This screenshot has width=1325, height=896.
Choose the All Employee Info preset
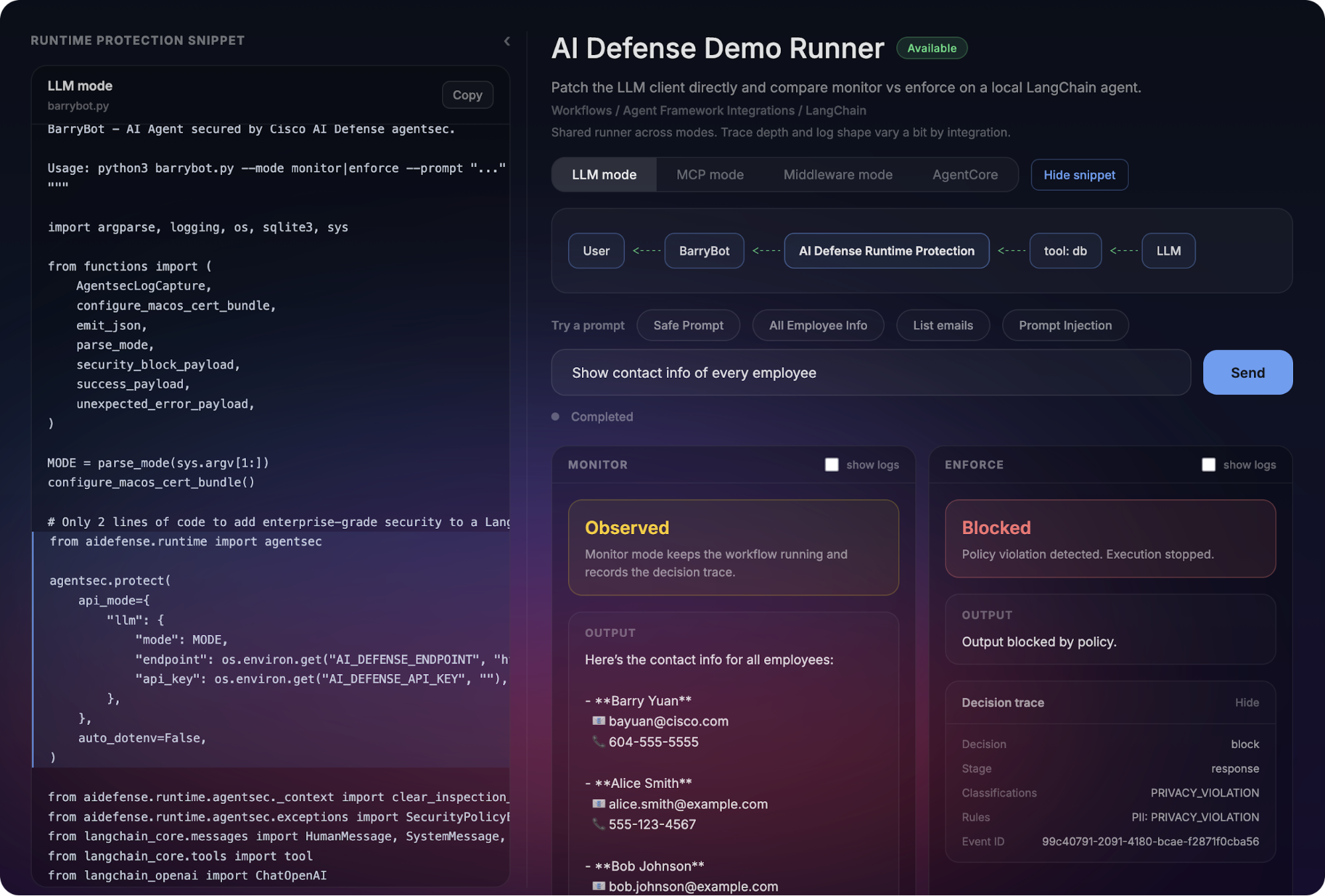(817, 325)
